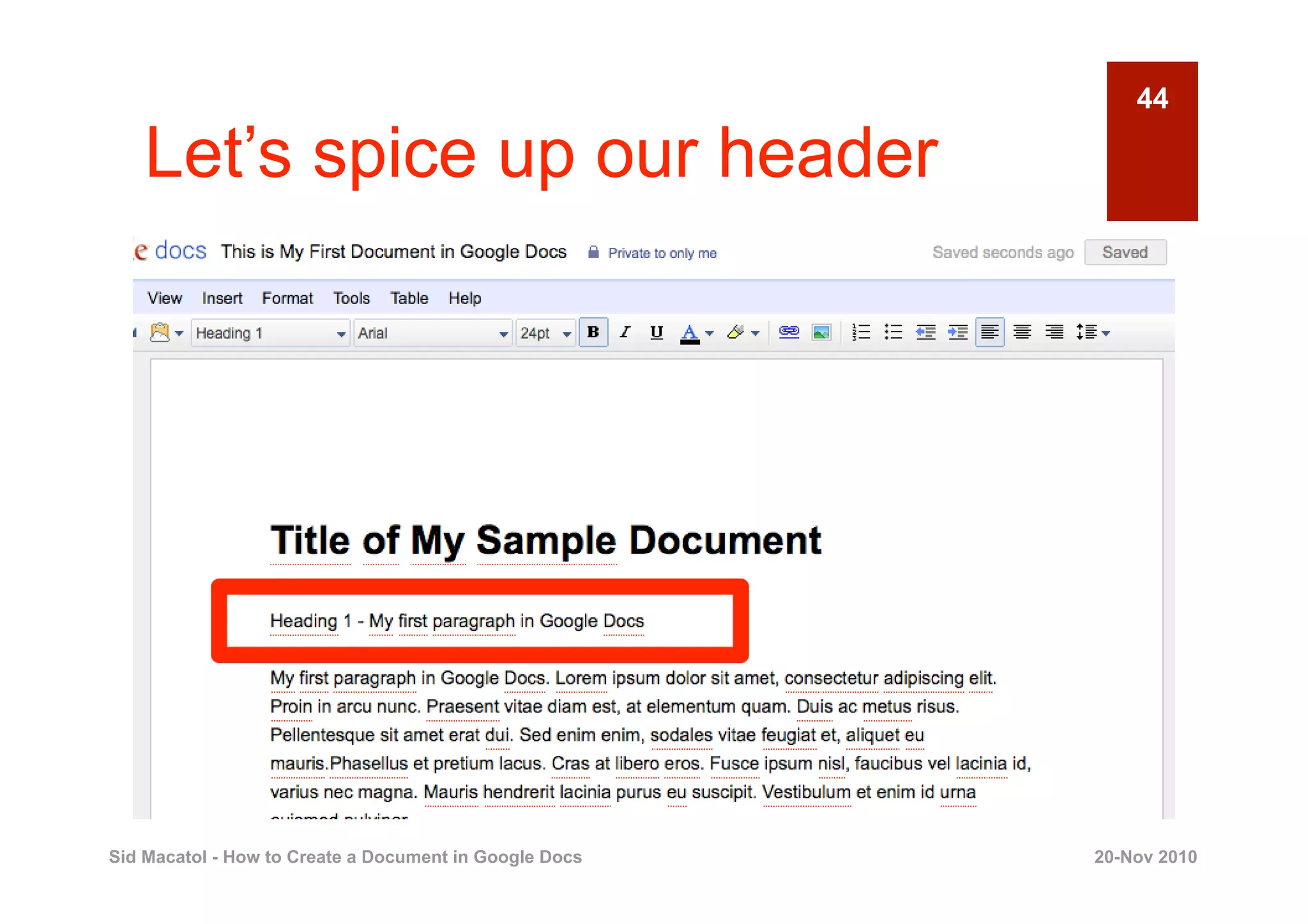Click document title 'This is My First Document'

coord(393,252)
